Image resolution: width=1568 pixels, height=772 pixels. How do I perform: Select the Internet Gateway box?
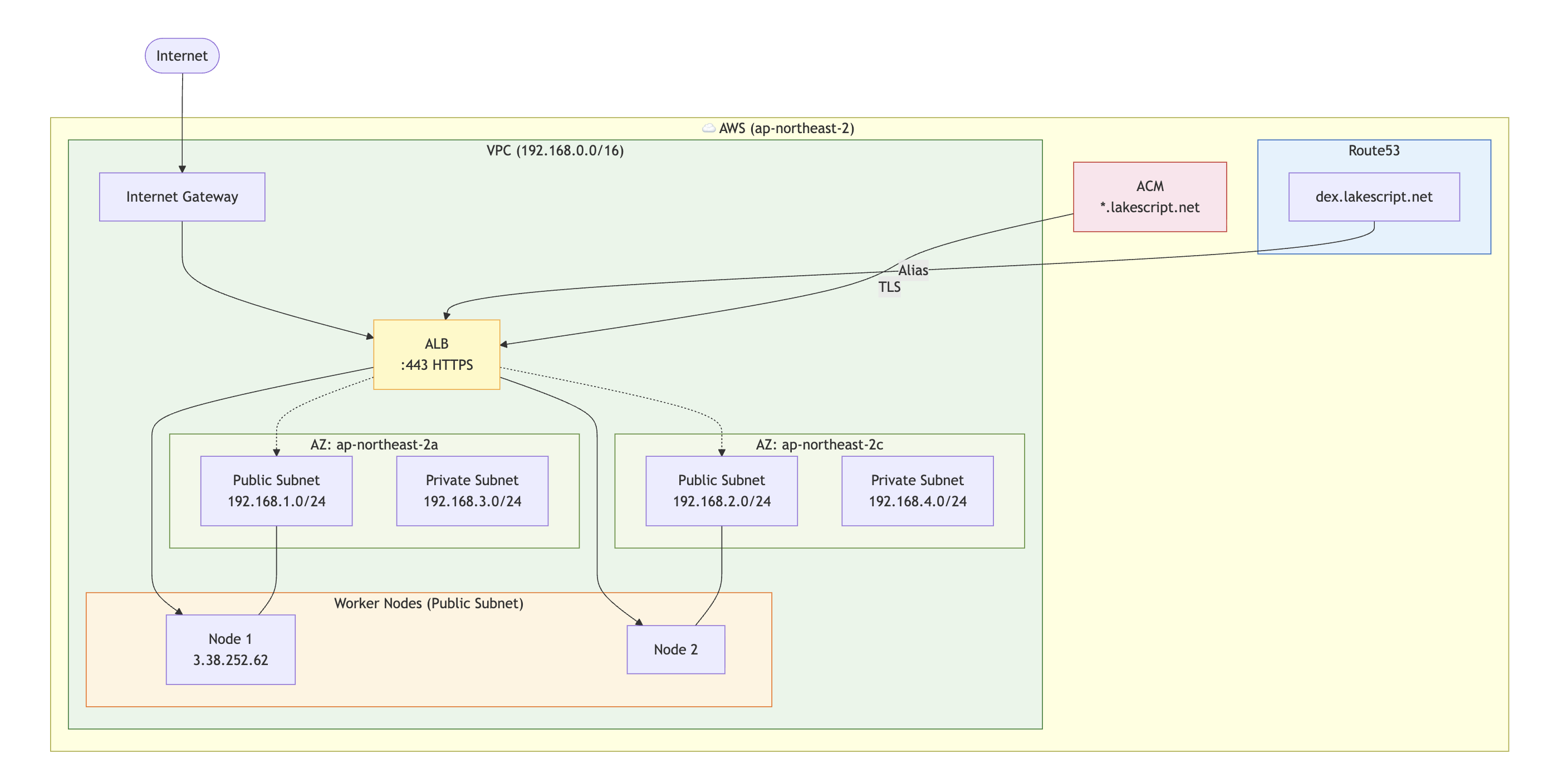182,197
